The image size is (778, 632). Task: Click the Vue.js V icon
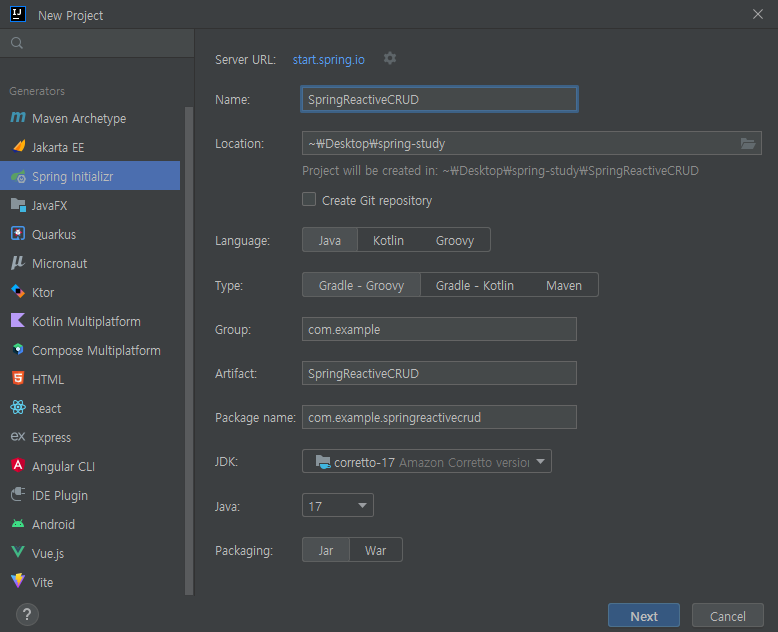[18, 552]
